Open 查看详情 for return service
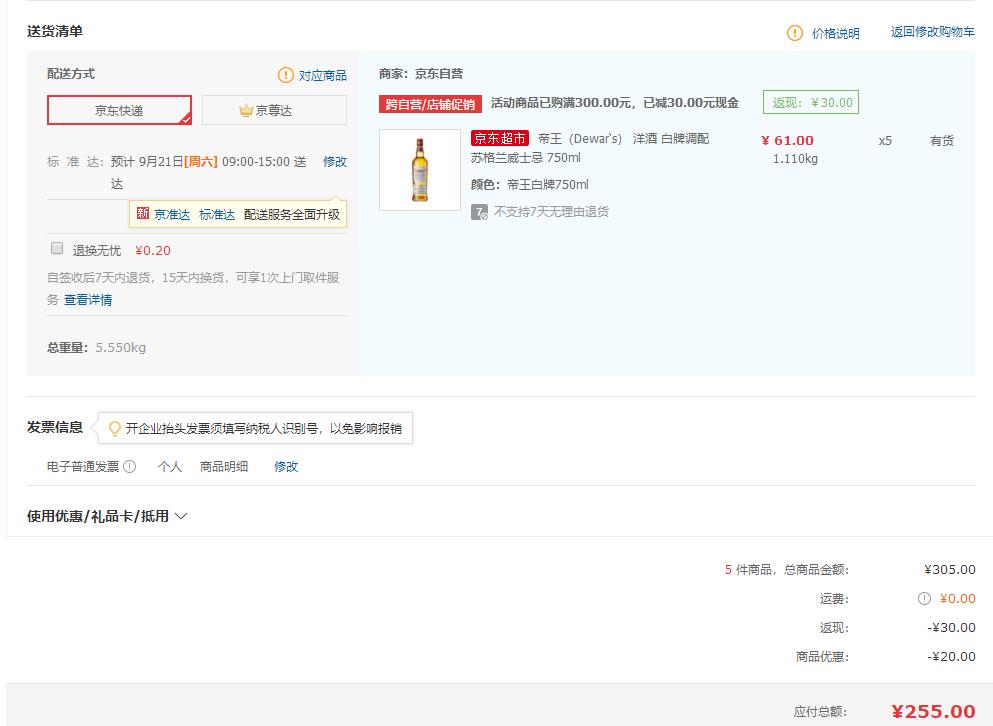 click(x=88, y=300)
